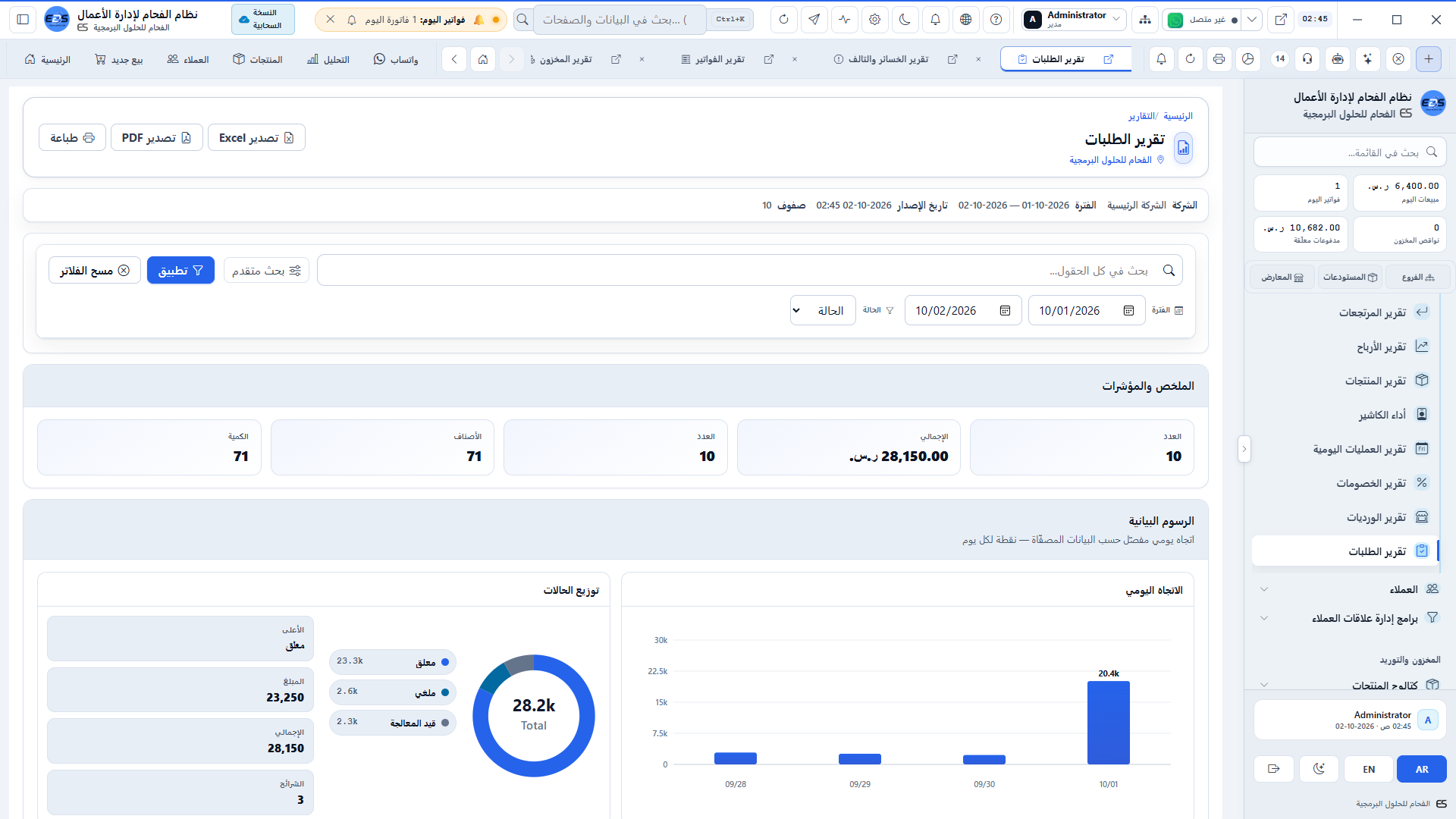Click the refresh icon in top bar
This screenshot has height=819, width=1456.
[783, 20]
